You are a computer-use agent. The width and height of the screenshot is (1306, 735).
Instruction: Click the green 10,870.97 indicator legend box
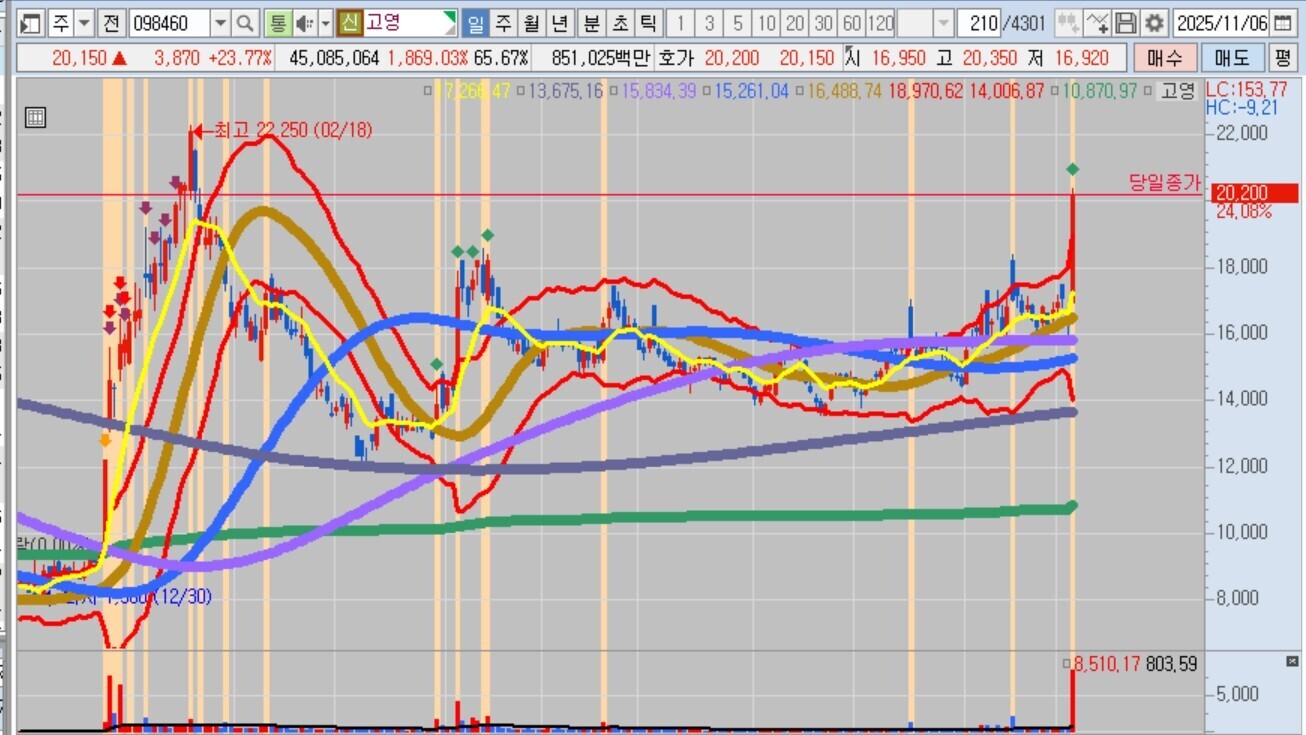(x=1054, y=91)
